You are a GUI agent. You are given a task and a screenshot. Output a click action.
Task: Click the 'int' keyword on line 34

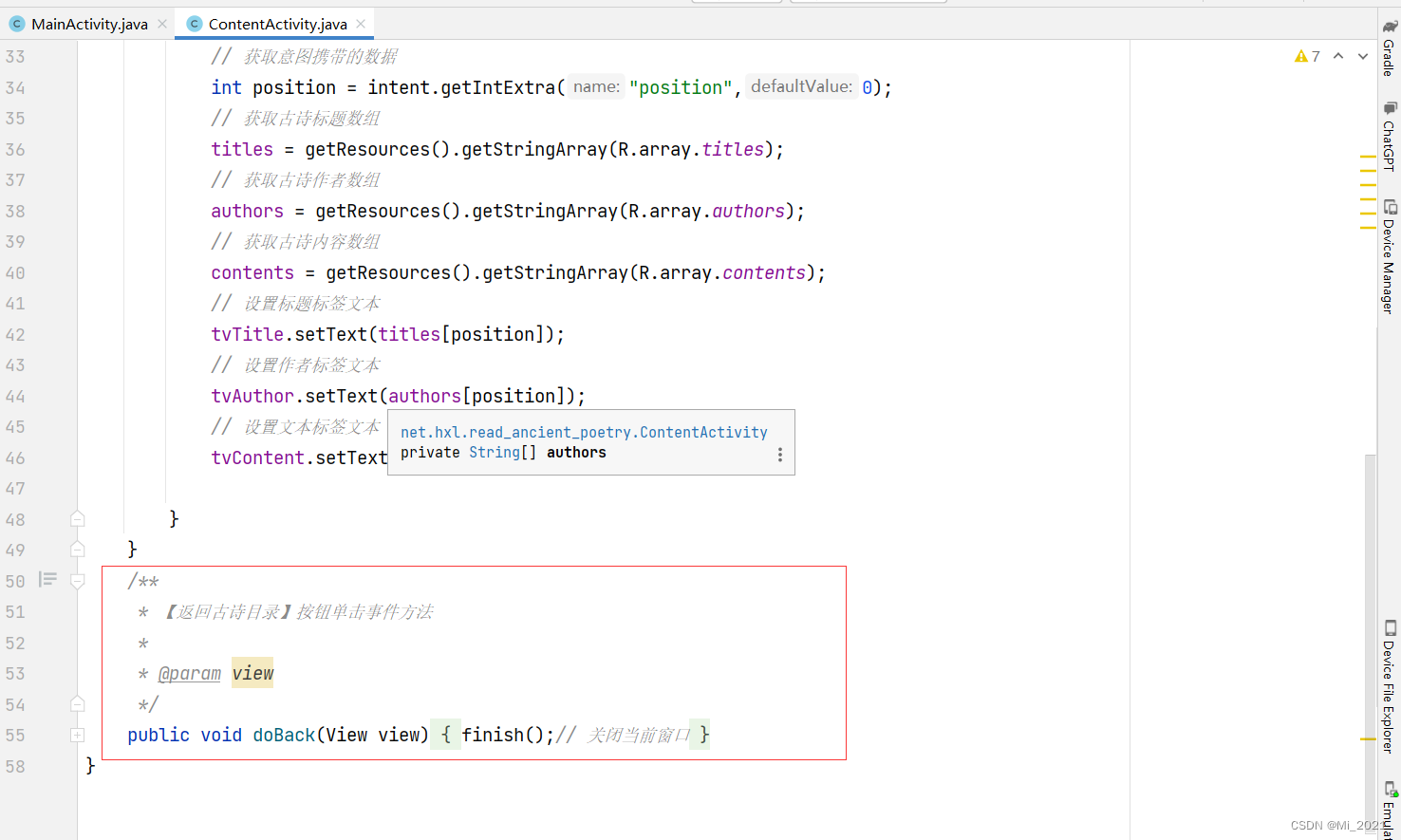[x=226, y=87]
